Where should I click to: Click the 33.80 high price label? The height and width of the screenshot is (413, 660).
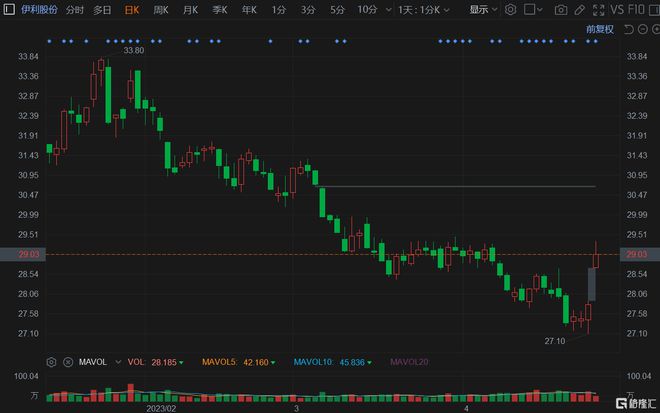133,51
